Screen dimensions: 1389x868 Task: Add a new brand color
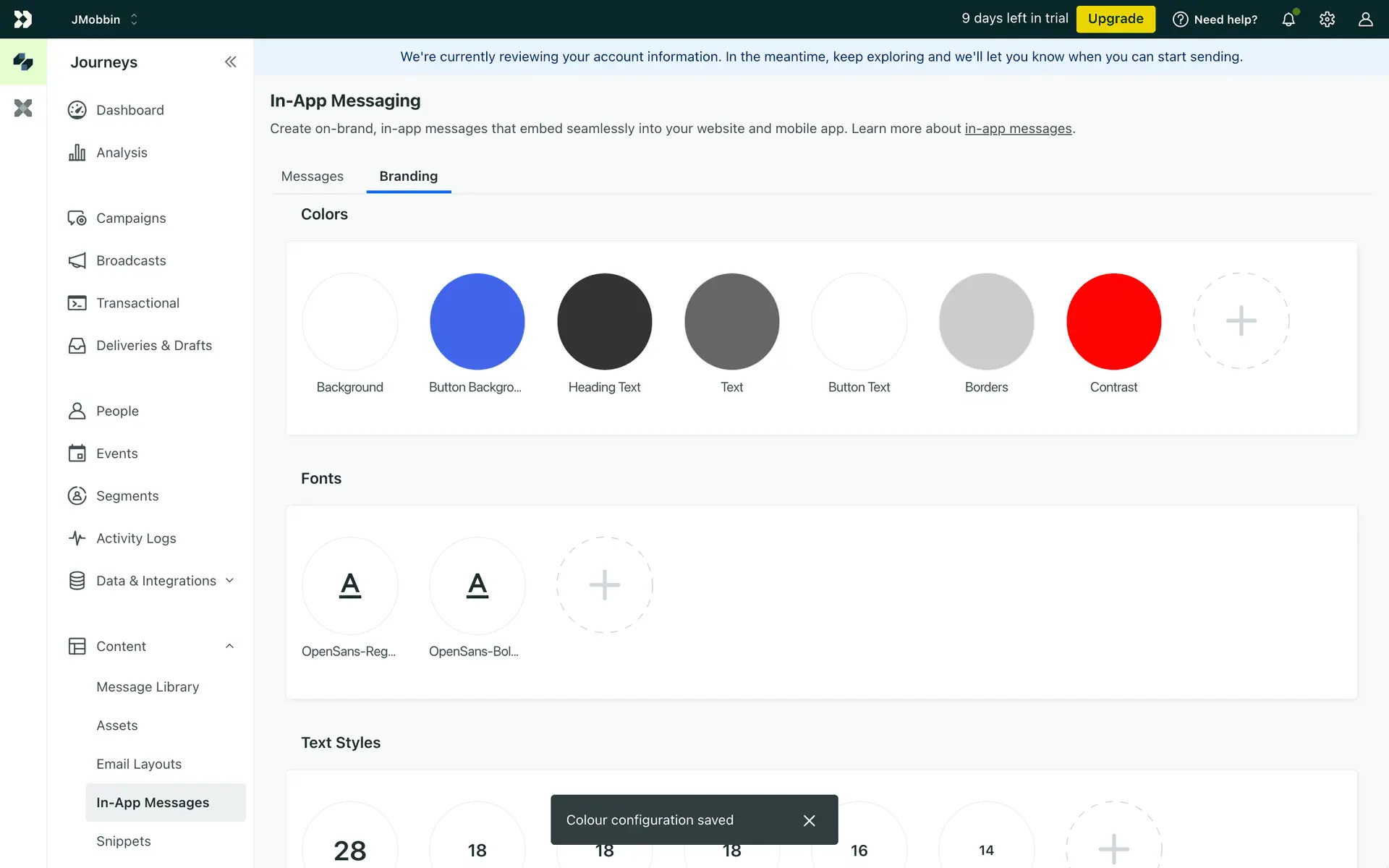pos(1241,321)
